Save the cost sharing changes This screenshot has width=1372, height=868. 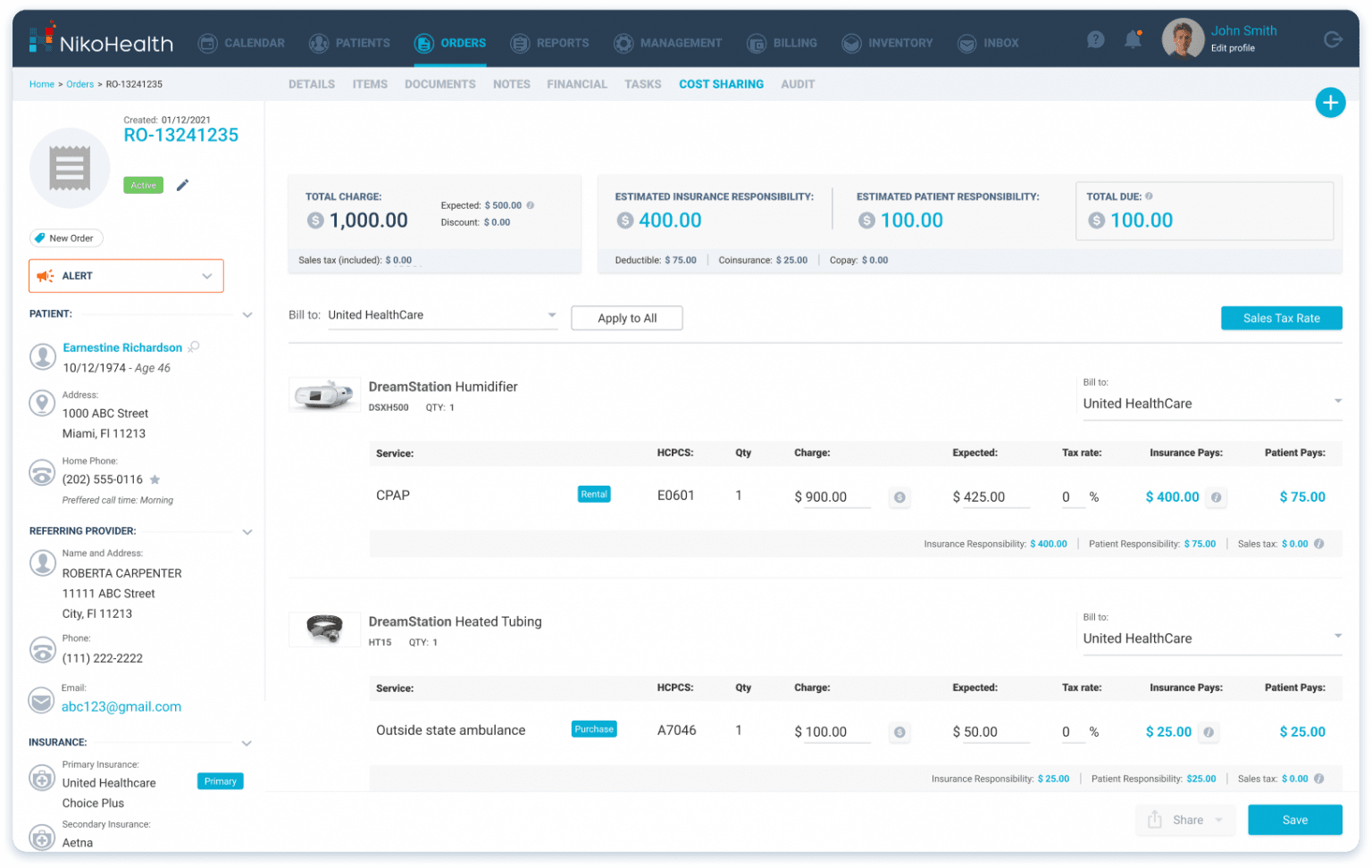pyautogui.click(x=1294, y=819)
